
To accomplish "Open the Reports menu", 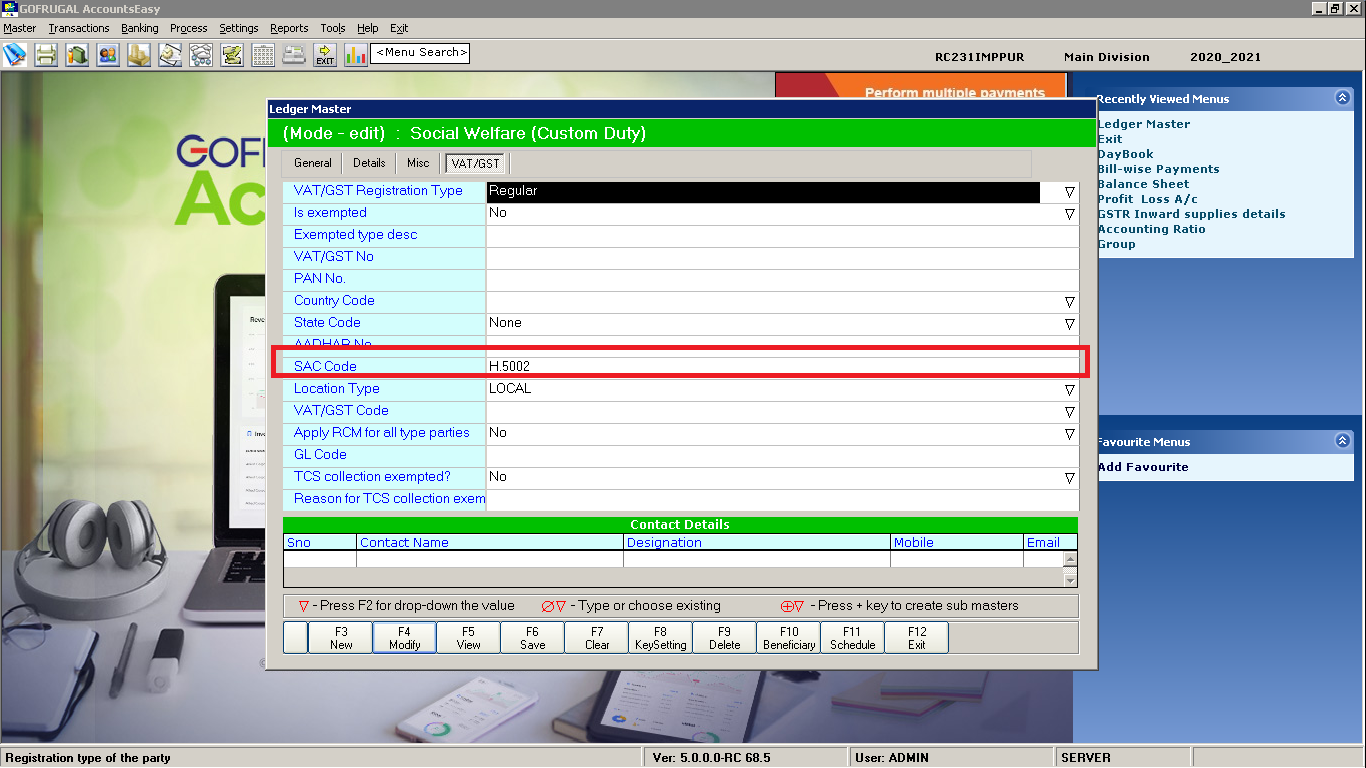I will (289, 28).
